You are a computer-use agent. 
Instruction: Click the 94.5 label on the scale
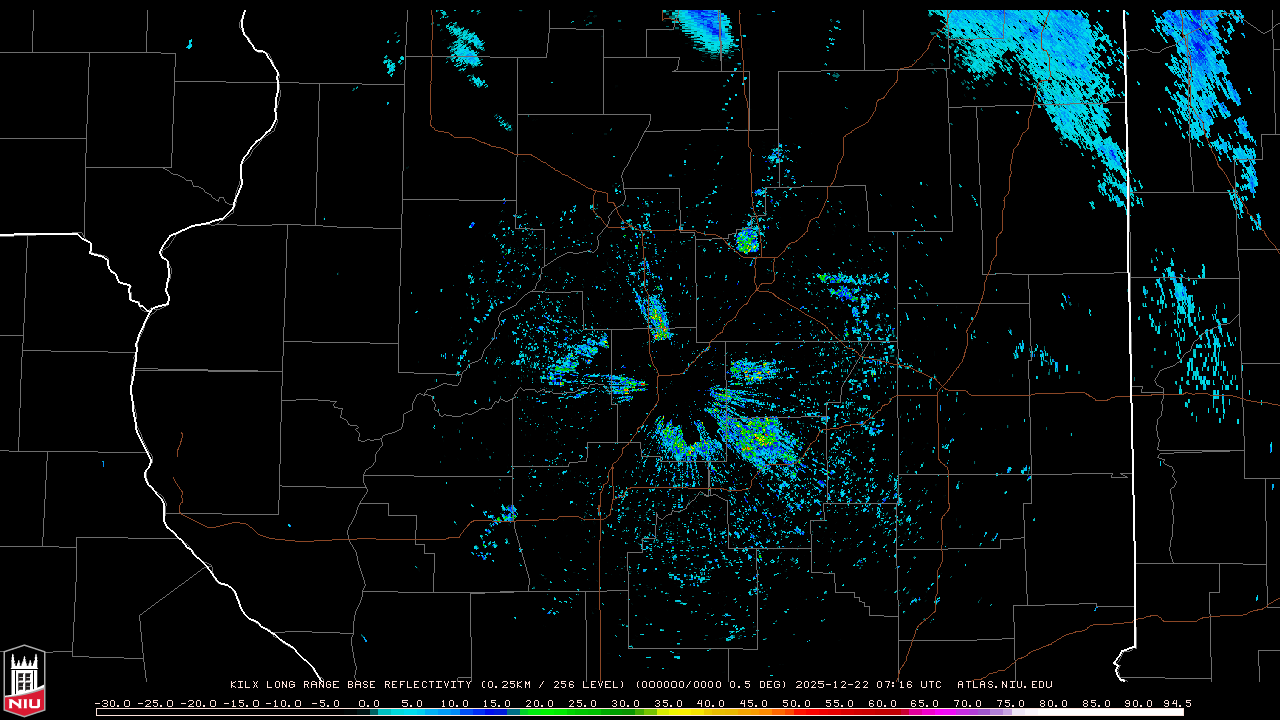1175,703
